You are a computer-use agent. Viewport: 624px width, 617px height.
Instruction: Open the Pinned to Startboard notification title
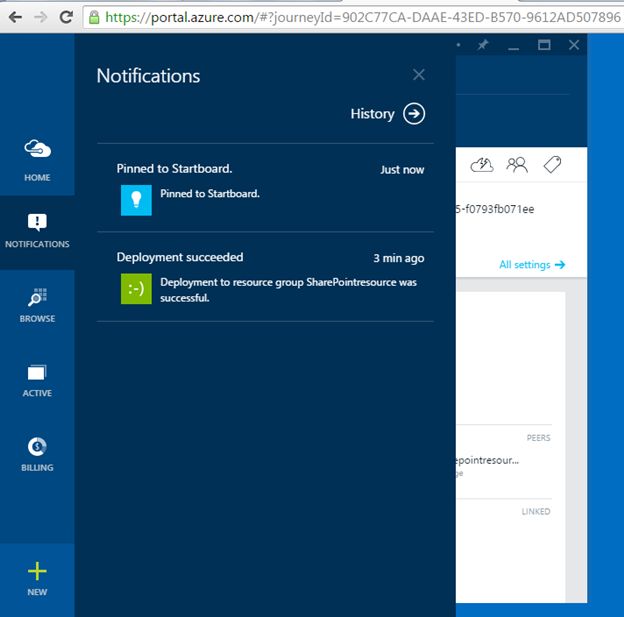(x=174, y=168)
